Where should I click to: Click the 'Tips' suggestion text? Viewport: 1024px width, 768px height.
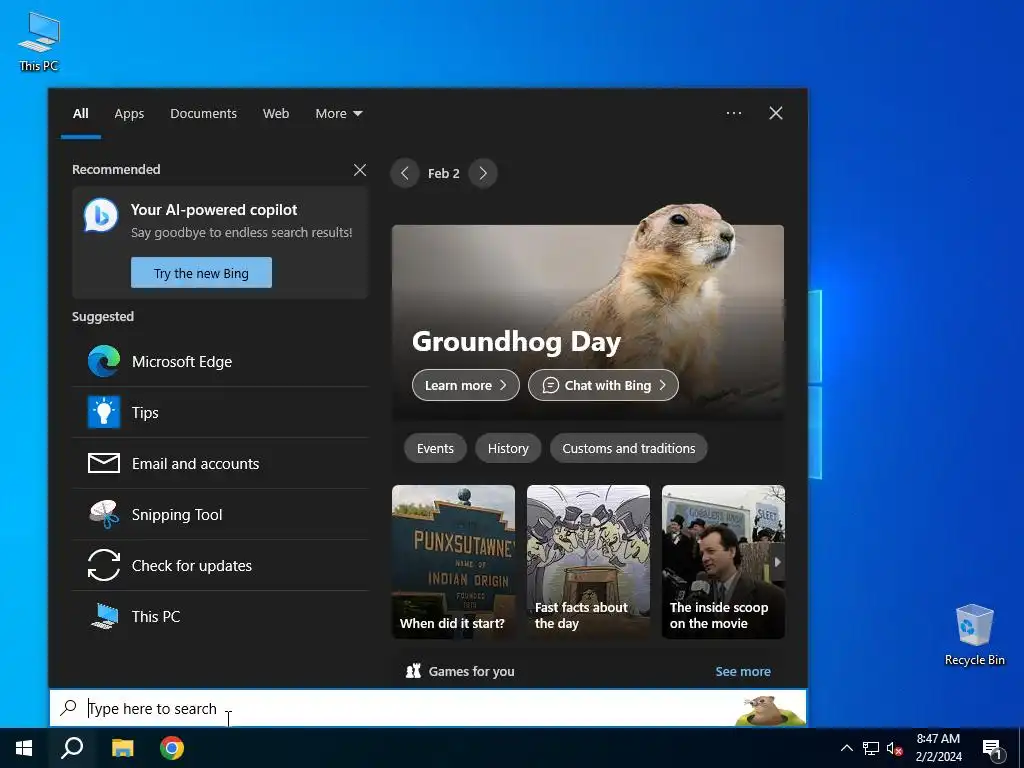pos(145,413)
